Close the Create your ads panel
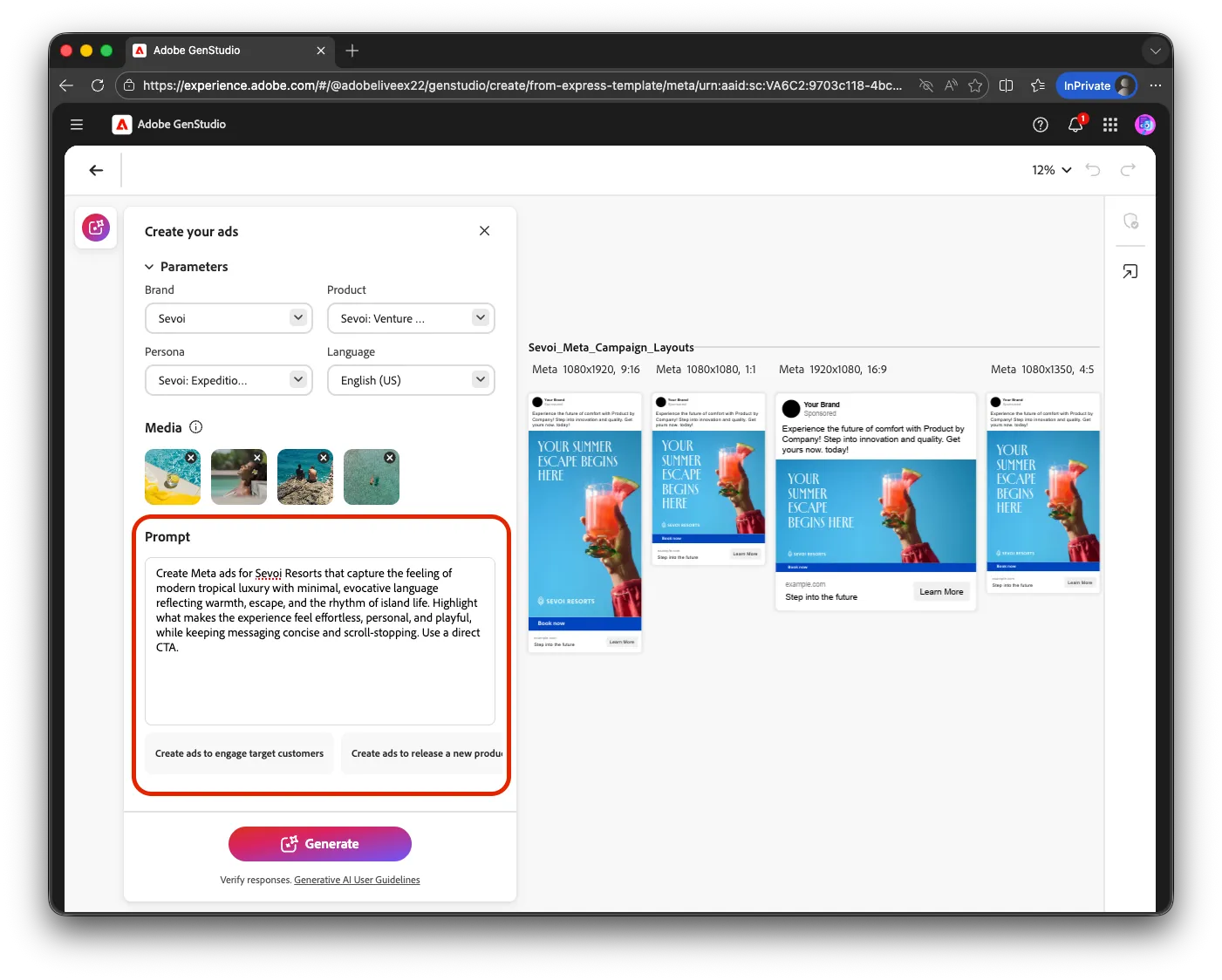 point(485,231)
